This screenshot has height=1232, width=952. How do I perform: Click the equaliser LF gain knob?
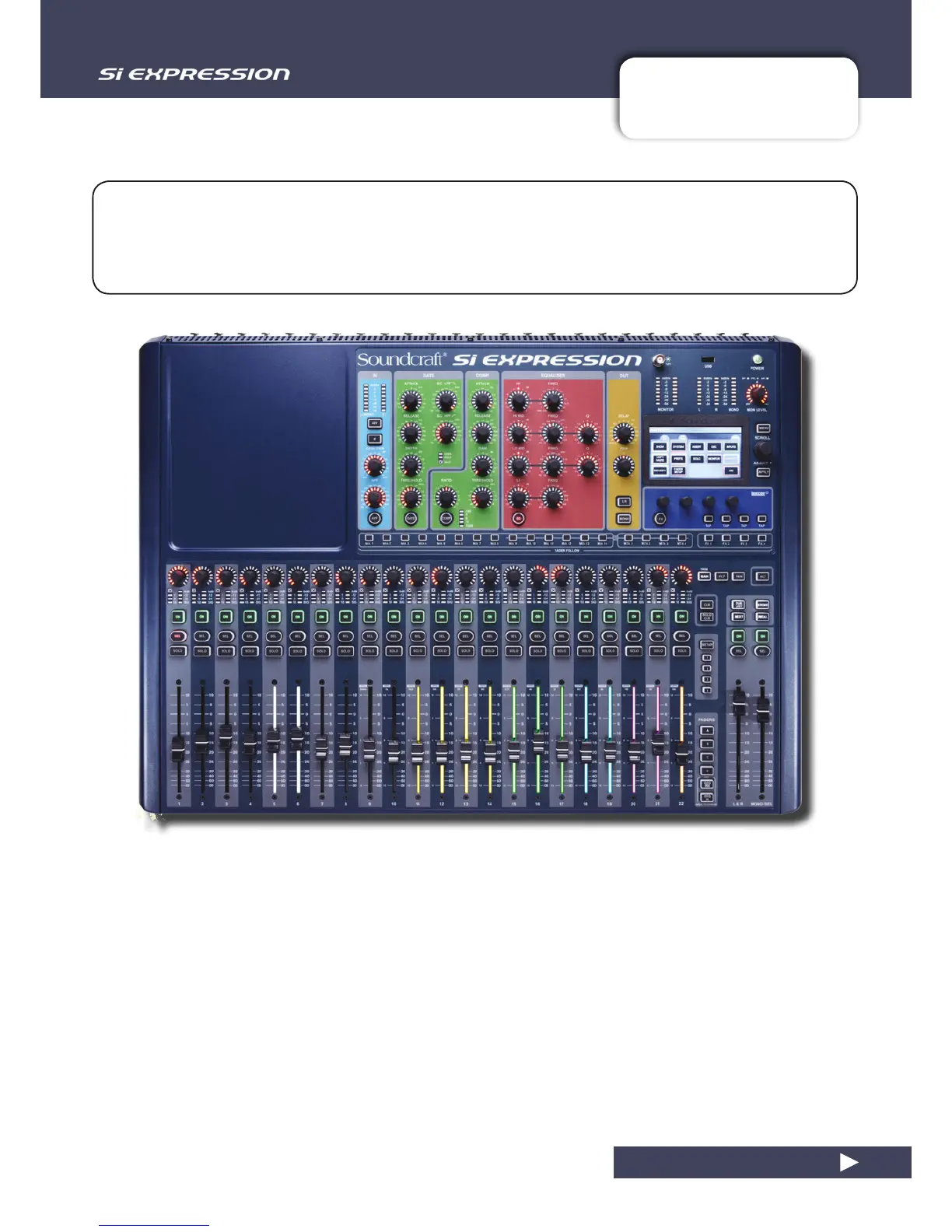pos(518,498)
